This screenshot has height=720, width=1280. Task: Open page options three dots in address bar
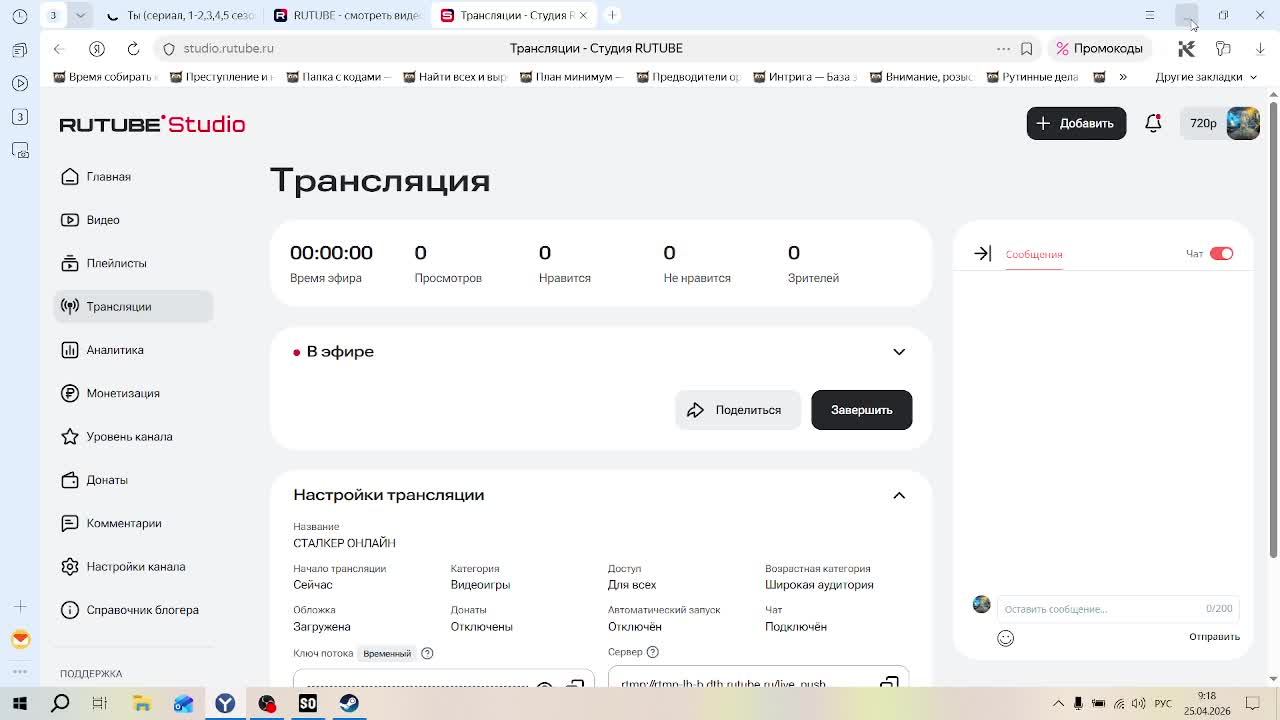click(x=1003, y=48)
